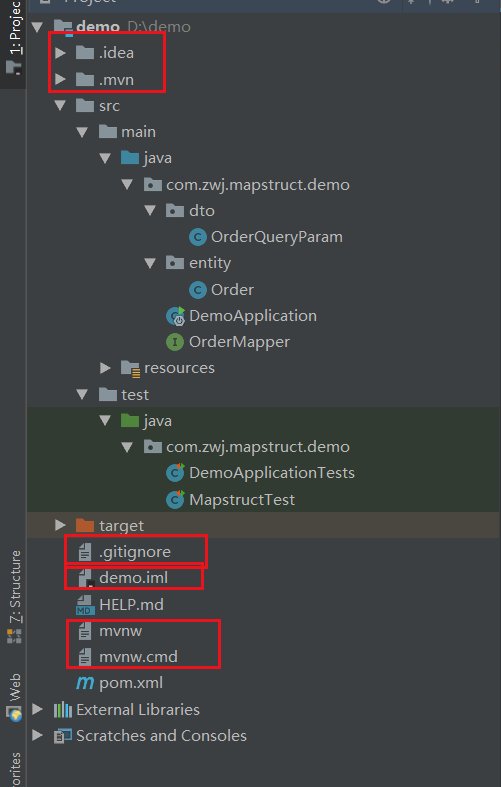
Task: Open the 7: Structure tool window tab
Action: pyautogui.click(x=15, y=597)
